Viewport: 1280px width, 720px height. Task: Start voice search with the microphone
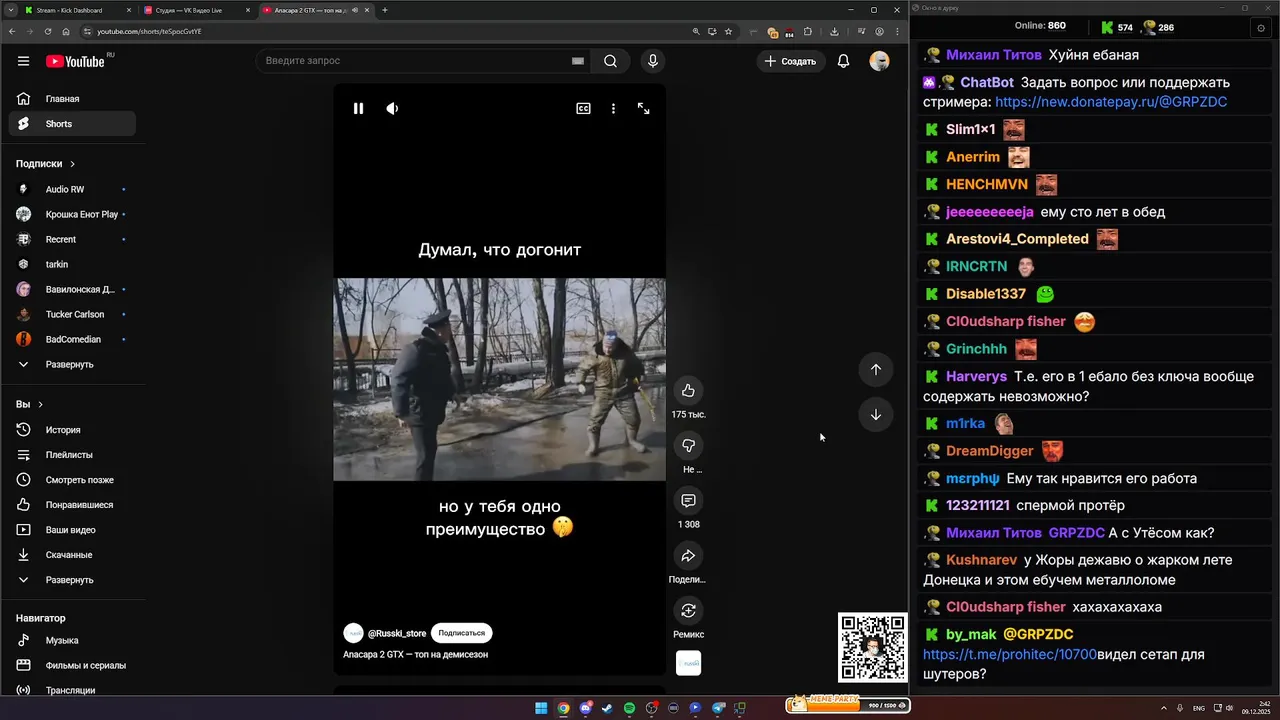point(653,61)
